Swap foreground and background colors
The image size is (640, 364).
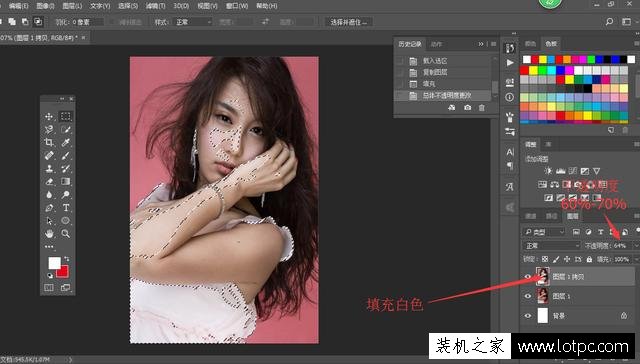point(67,259)
